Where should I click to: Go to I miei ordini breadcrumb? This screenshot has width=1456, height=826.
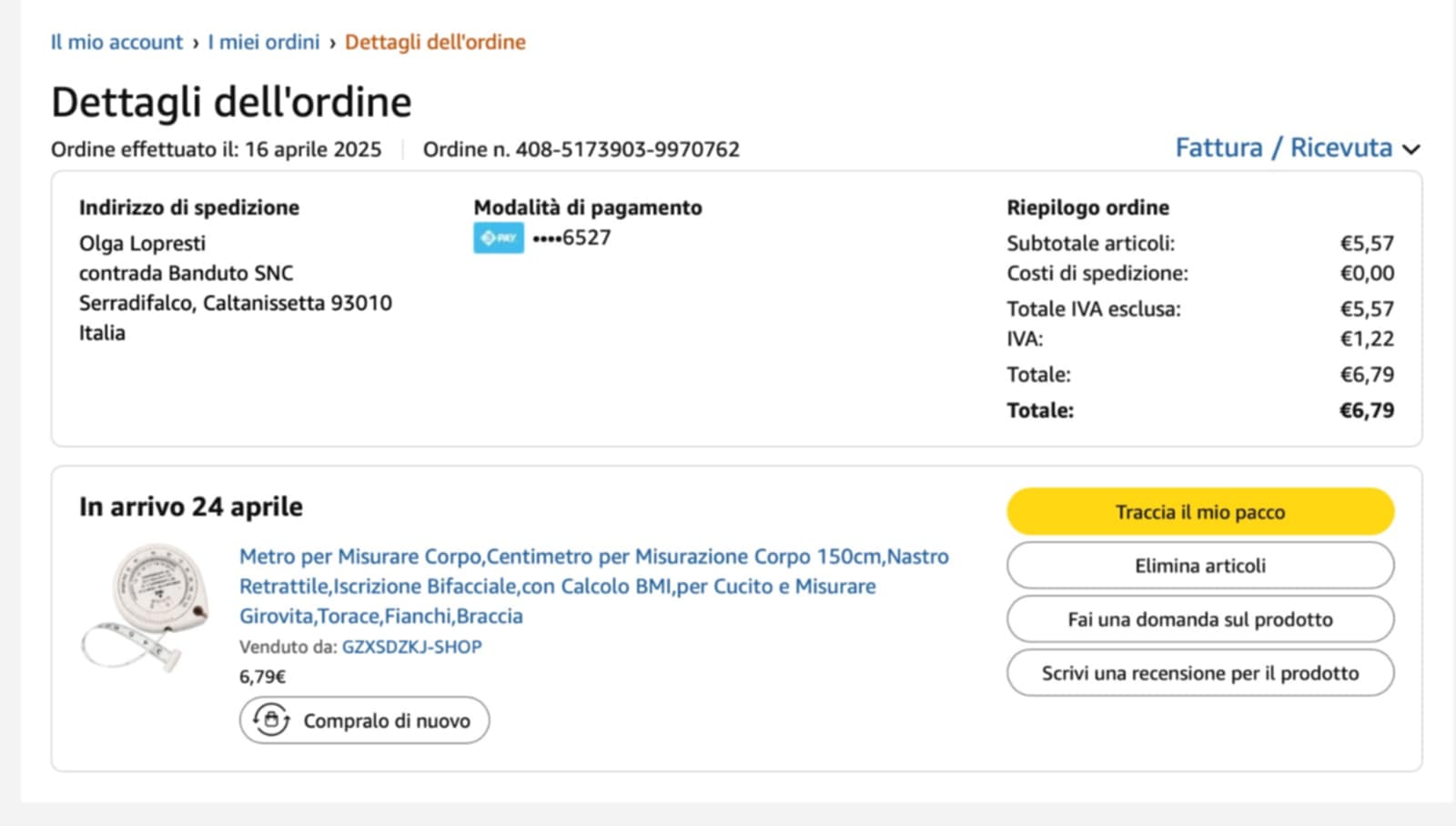coord(263,42)
